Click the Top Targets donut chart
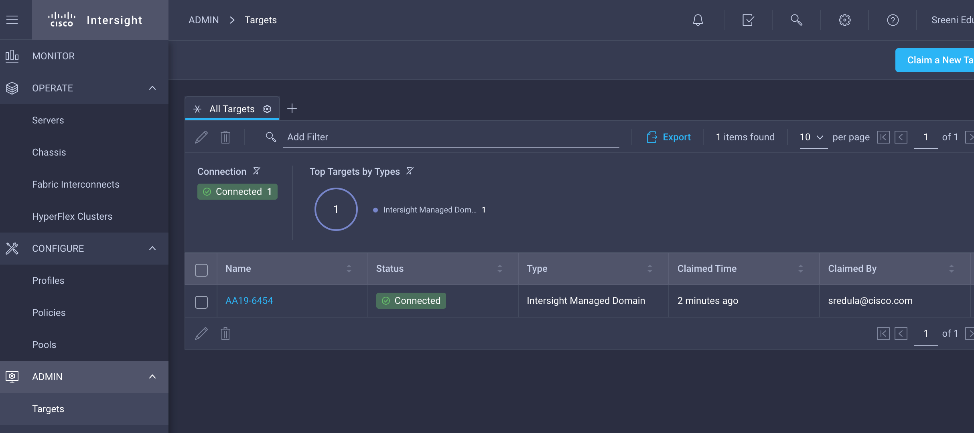974x433 pixels. point(336,209)
